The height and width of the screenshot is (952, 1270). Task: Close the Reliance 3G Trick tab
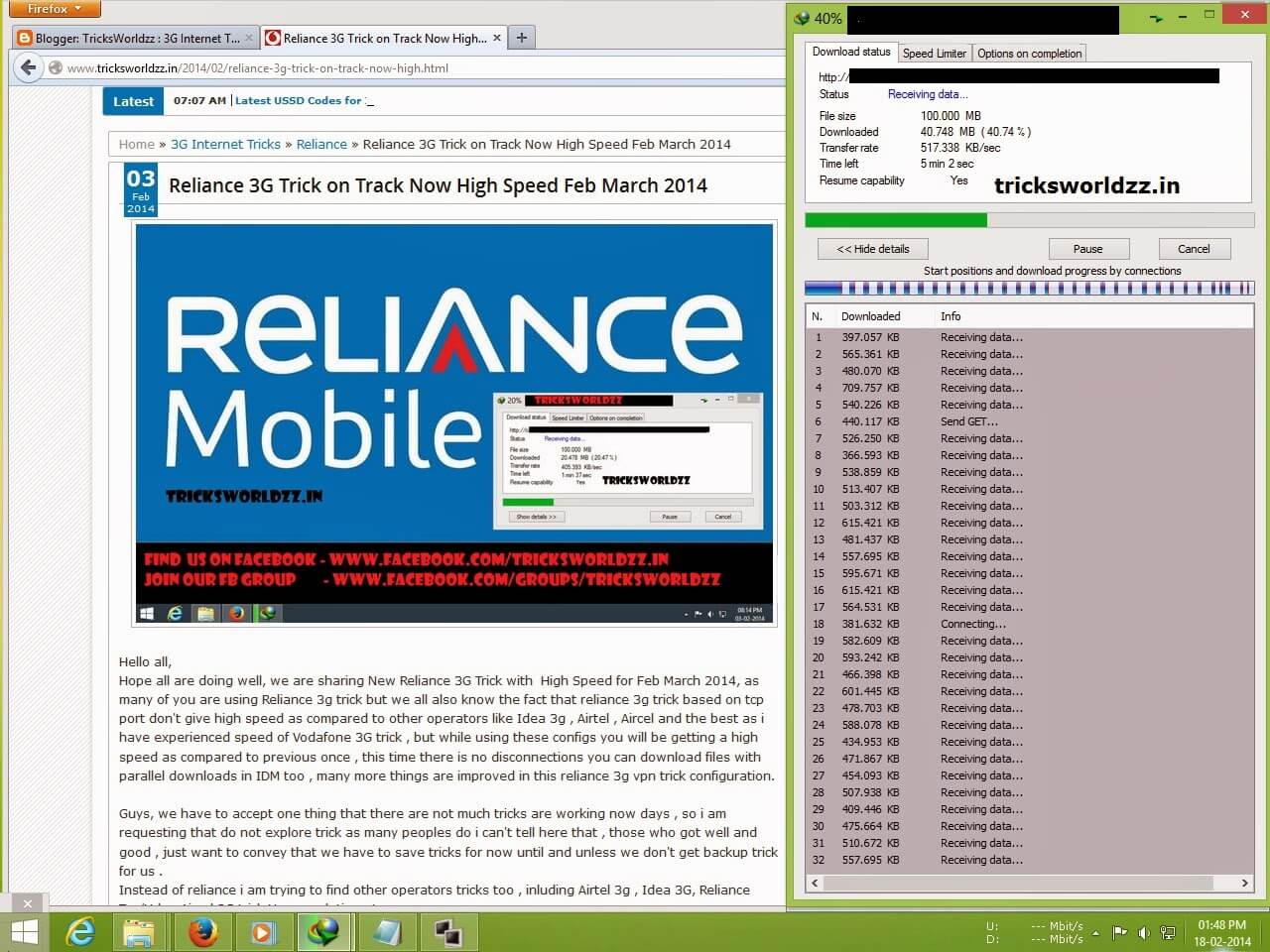tap(497, 39)
